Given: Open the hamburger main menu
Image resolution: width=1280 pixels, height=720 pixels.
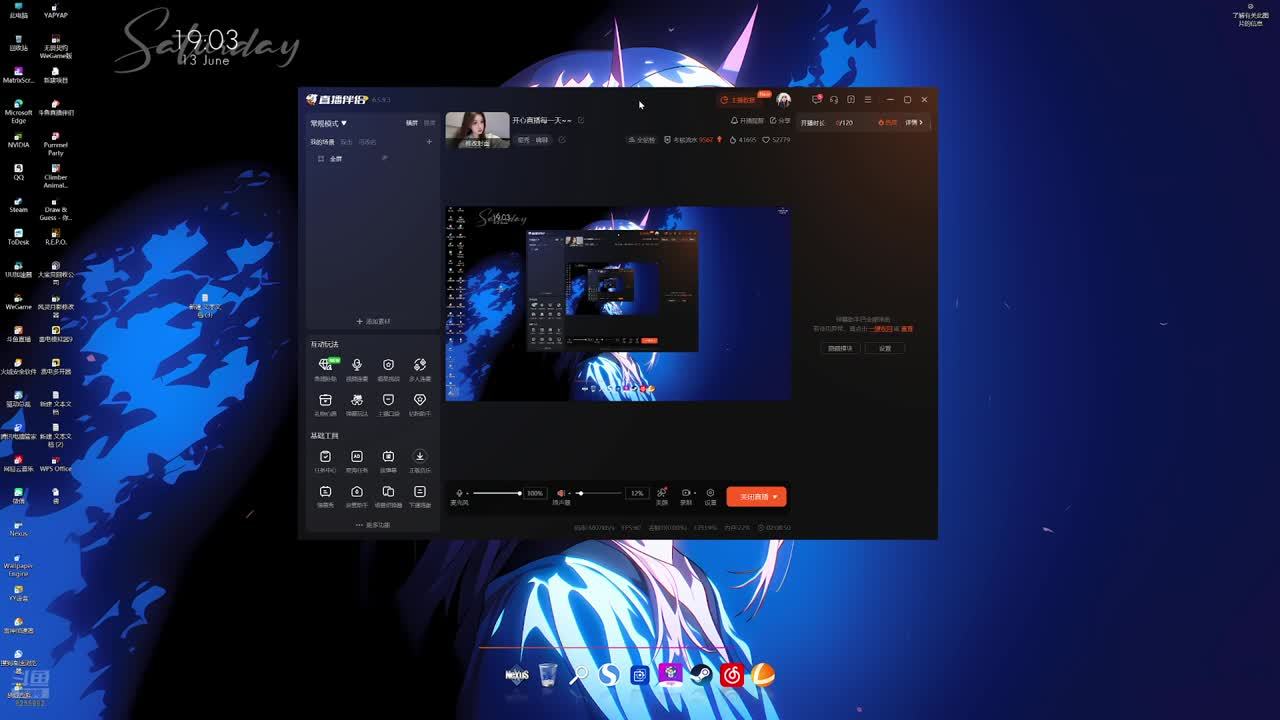Looking at the screenshot, I should (868, 100).
